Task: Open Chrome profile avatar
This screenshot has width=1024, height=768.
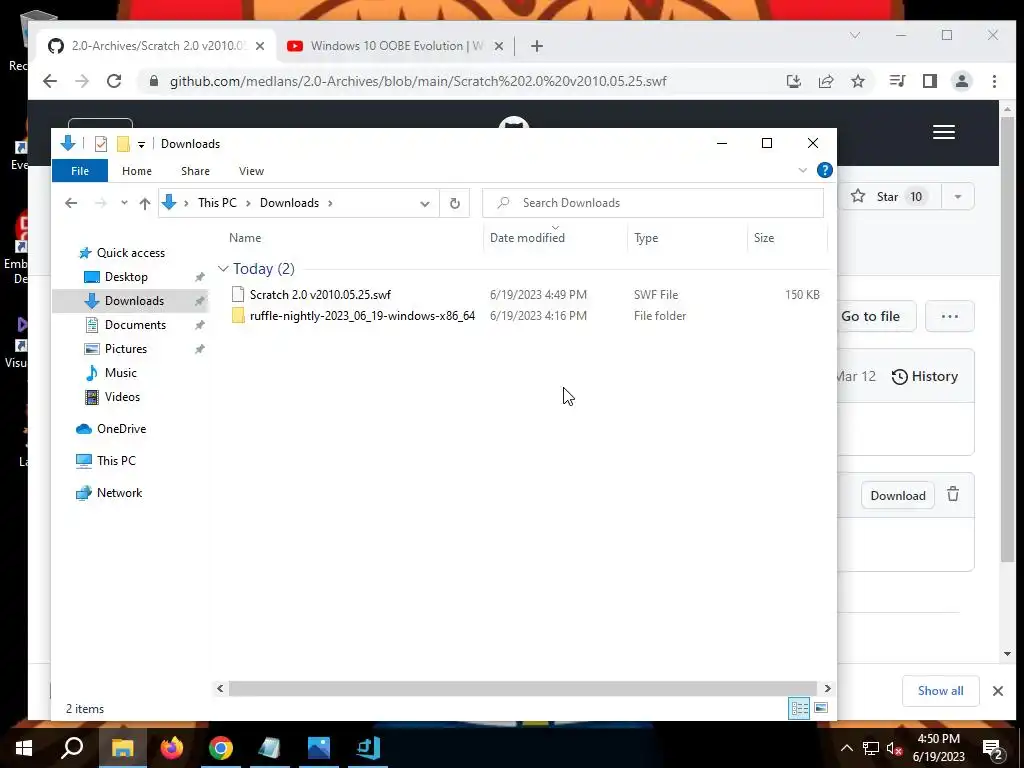Action: [962, 82]
